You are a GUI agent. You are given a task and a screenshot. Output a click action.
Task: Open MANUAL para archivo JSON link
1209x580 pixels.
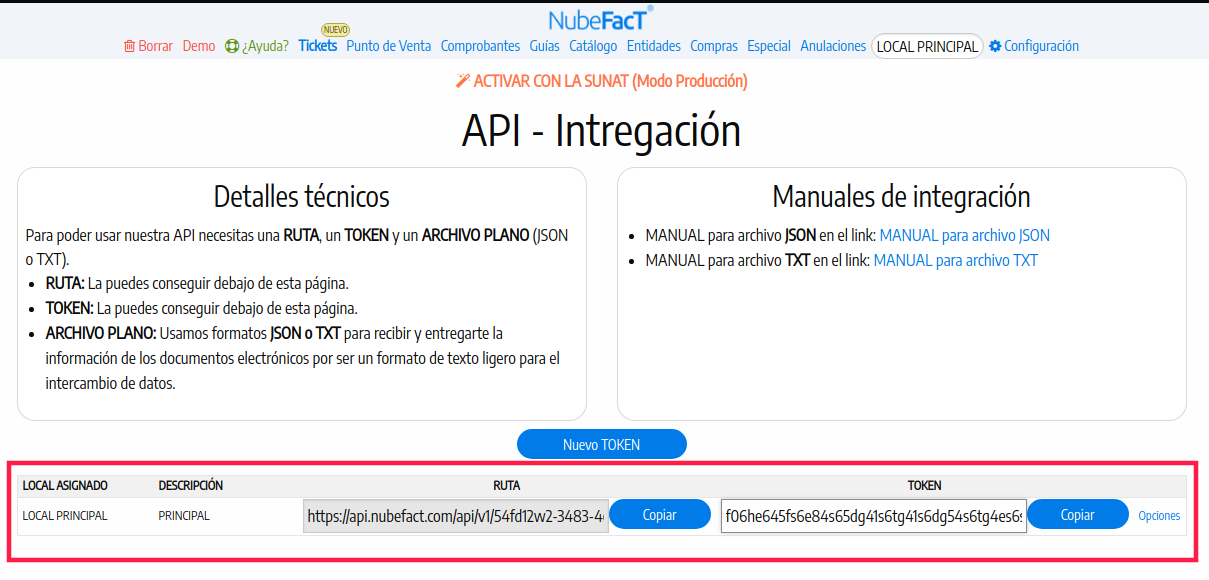[964, 236]
